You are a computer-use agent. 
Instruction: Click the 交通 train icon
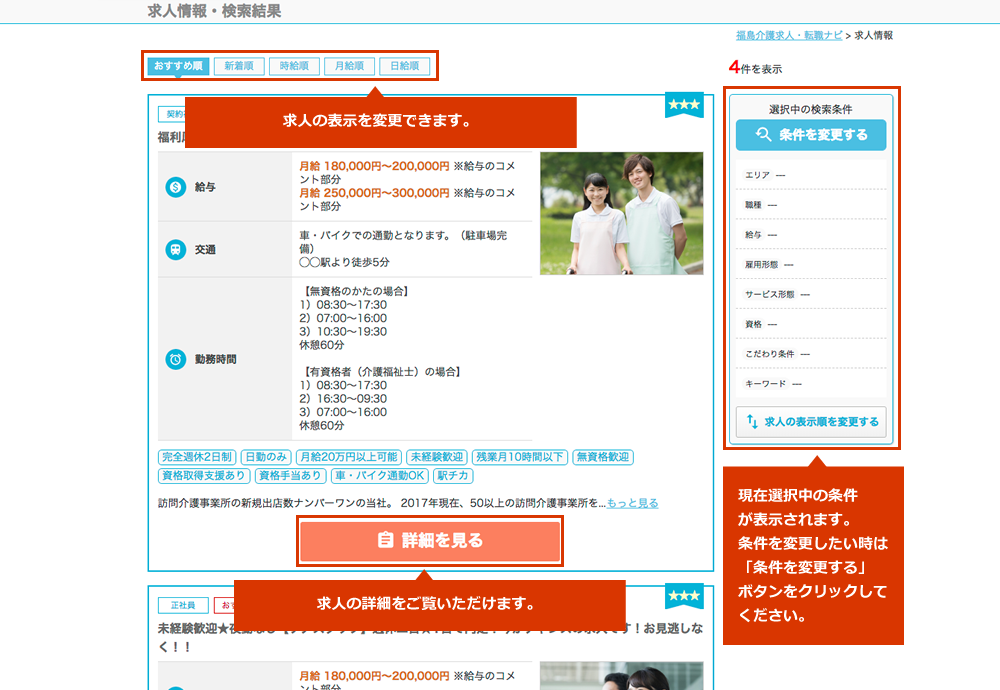click(x=176, y=249)
